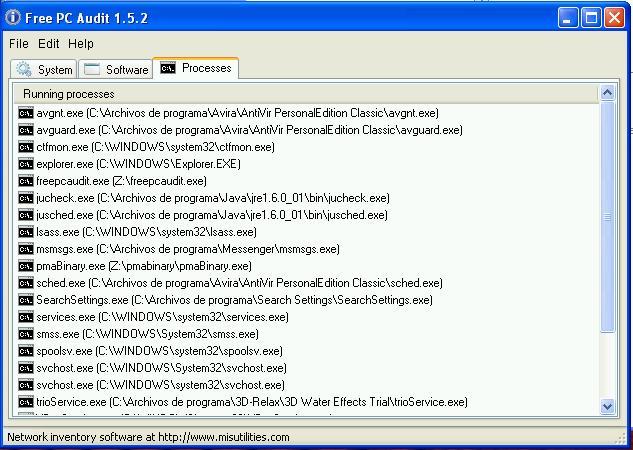633x450 pixels.
Task: Click the icon beside services.exe
Action: click(26, 317)
